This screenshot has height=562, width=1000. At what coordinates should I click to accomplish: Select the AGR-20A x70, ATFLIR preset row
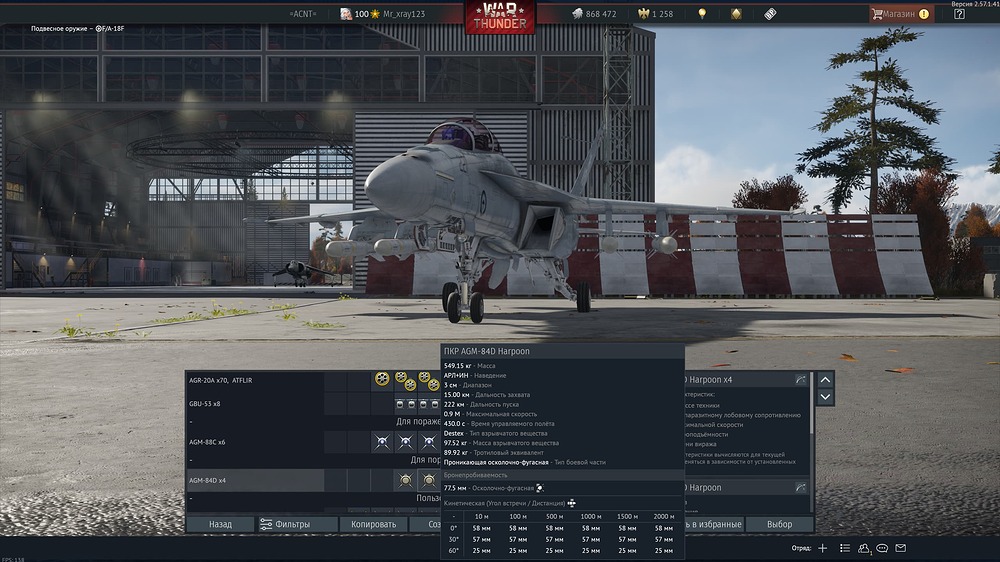pyautogui.click(x=254, y=380)
